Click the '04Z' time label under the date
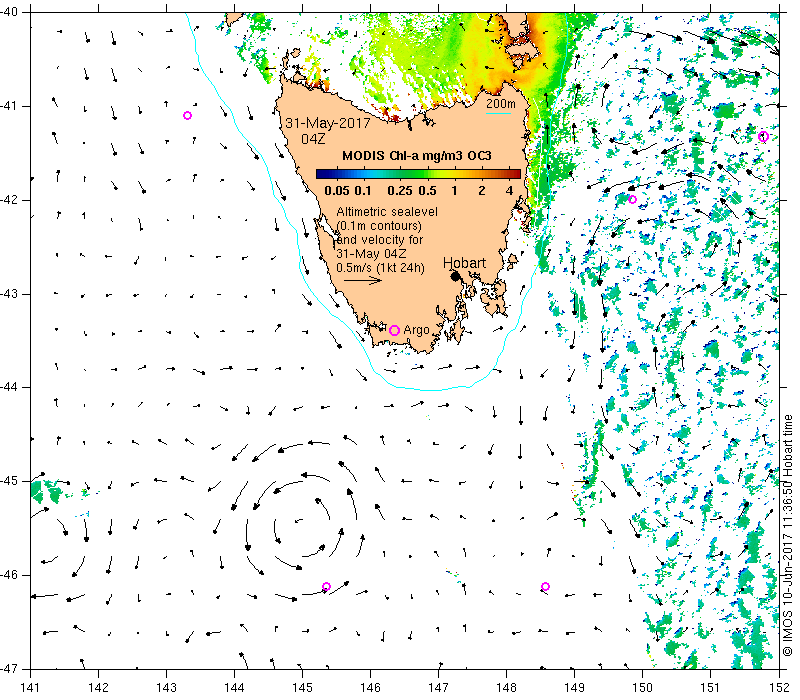This screenshot has width=800, height=700. 313,139
